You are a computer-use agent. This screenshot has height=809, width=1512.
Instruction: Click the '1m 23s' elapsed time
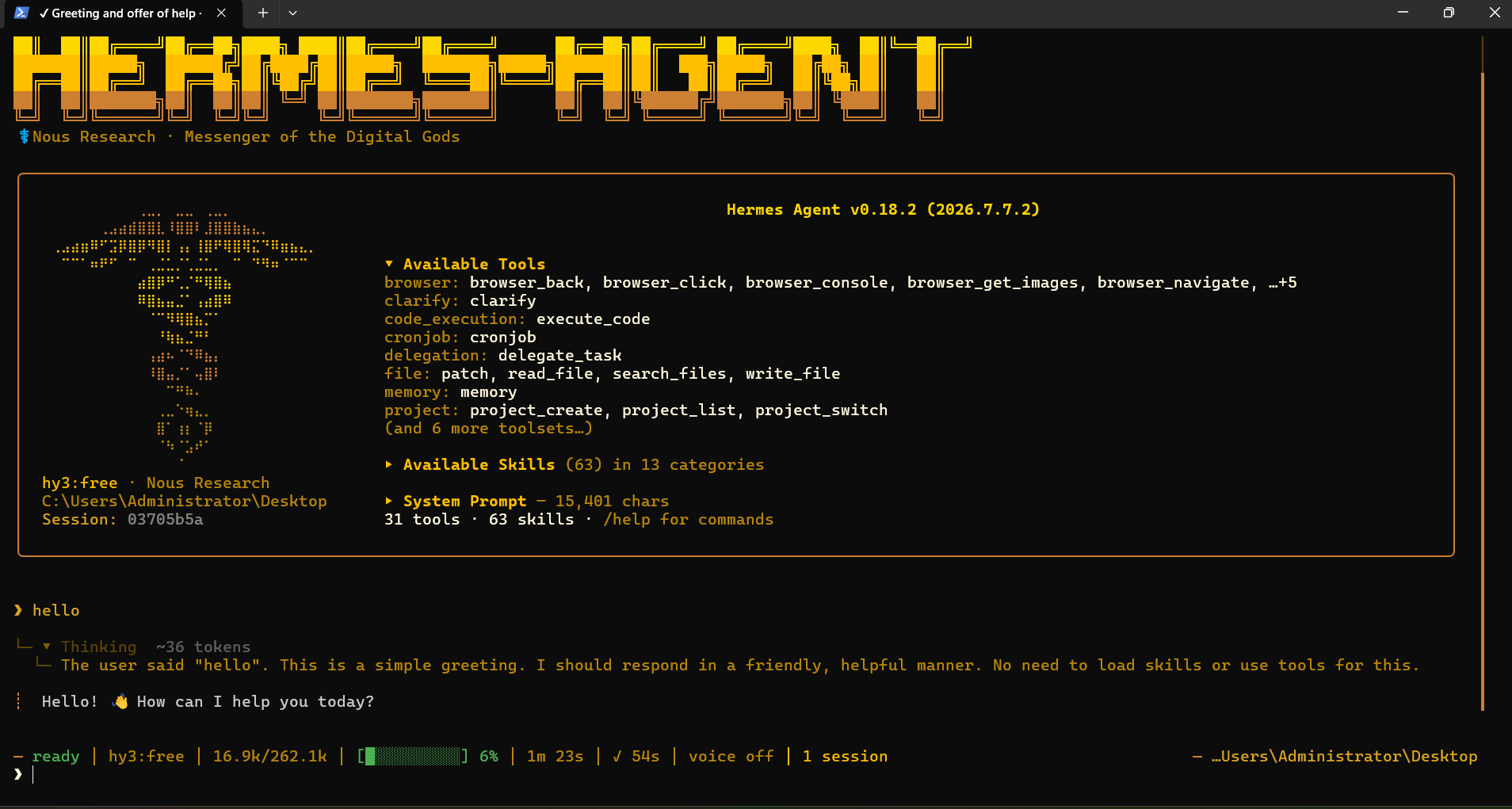(556, 757)
